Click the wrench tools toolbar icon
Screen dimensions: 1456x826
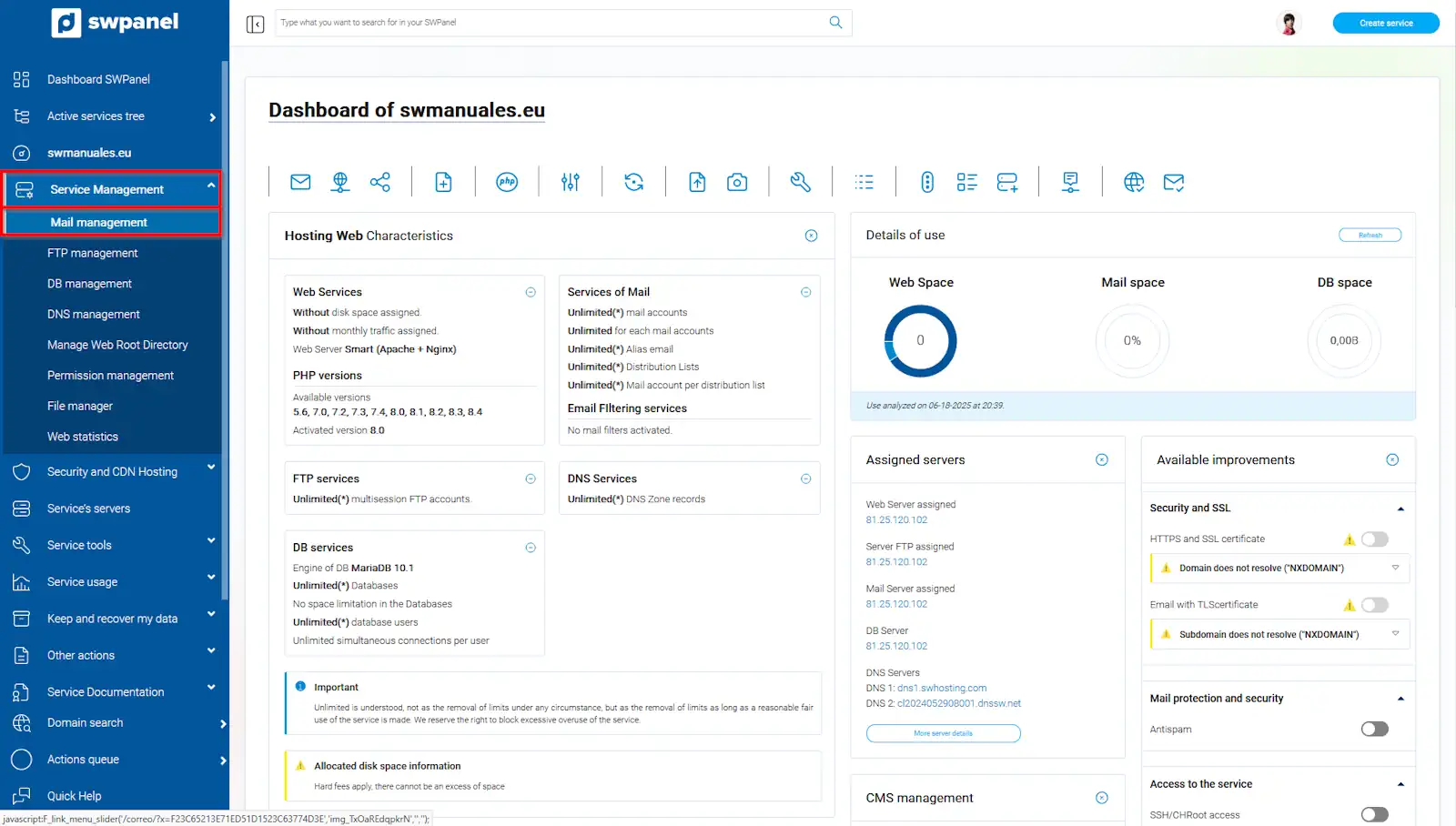click(801, 182)
